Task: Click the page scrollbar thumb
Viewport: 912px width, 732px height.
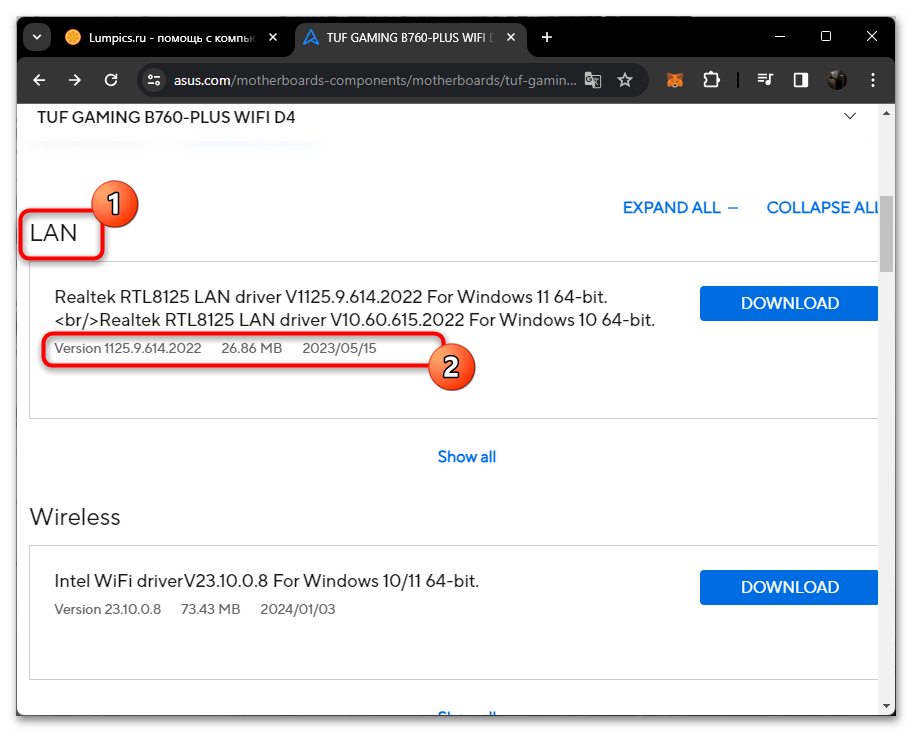Action: coord(886,234)
